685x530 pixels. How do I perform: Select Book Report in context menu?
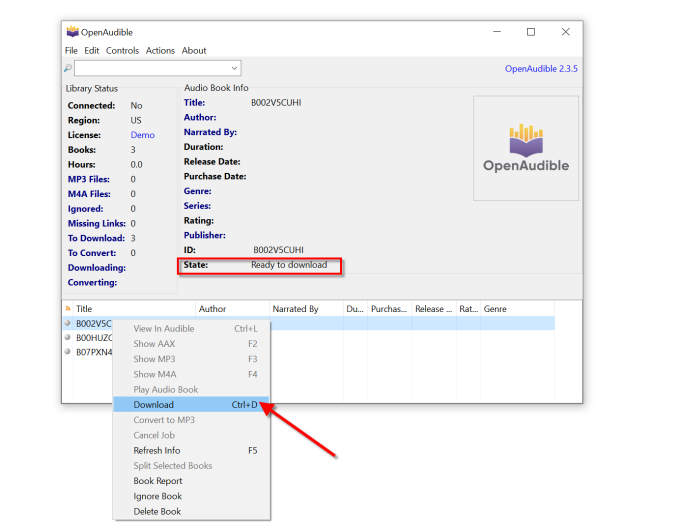click(x=191, y=481)
